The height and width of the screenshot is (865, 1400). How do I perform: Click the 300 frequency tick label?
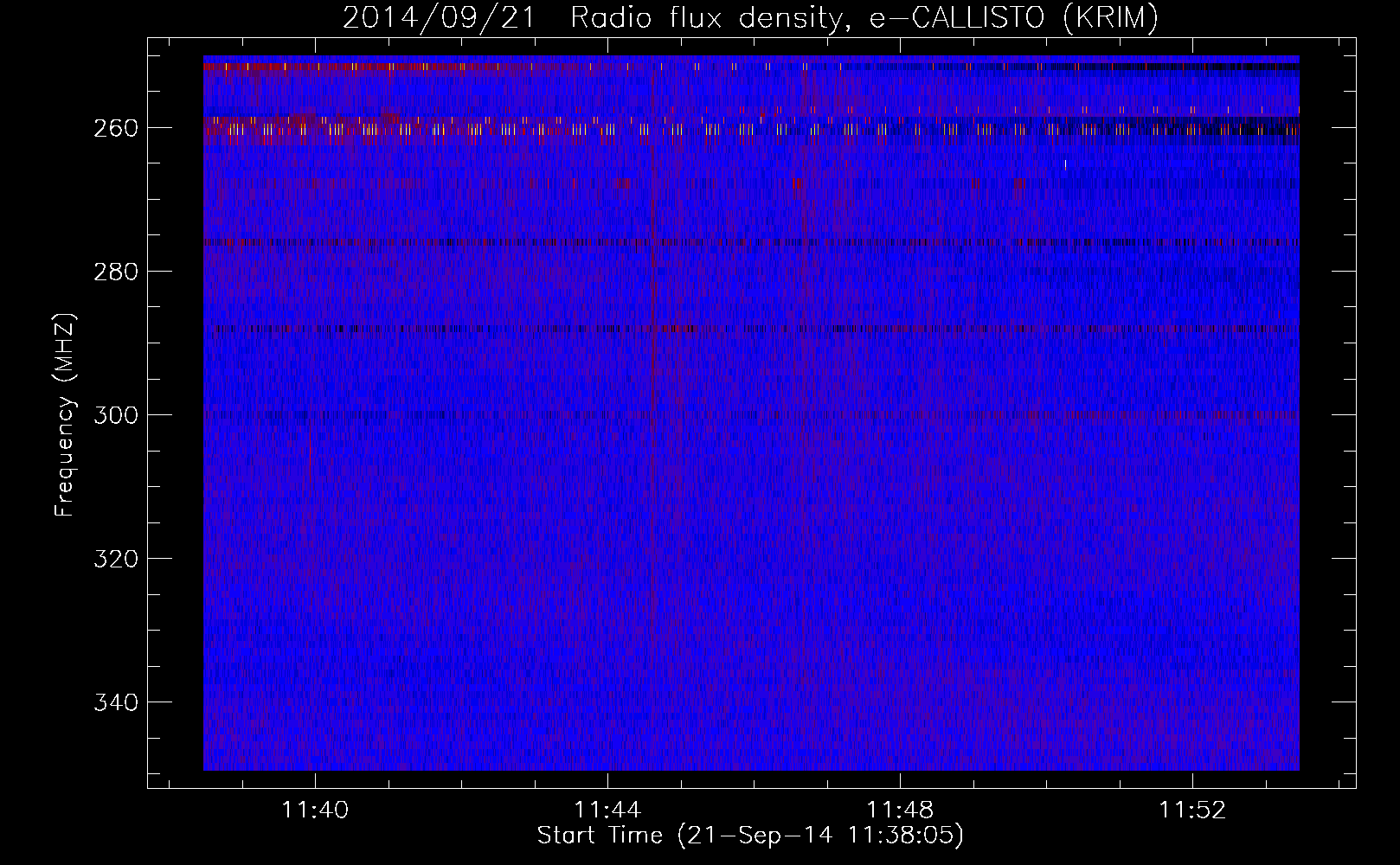point(115,415)
